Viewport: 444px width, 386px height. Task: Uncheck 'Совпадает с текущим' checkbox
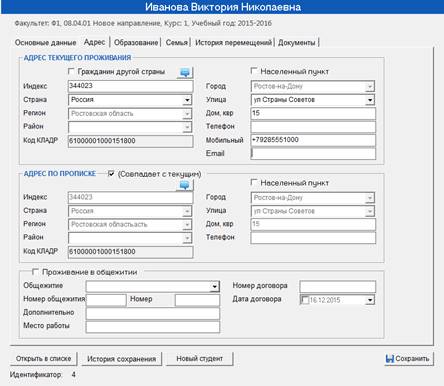coord(111,174)
